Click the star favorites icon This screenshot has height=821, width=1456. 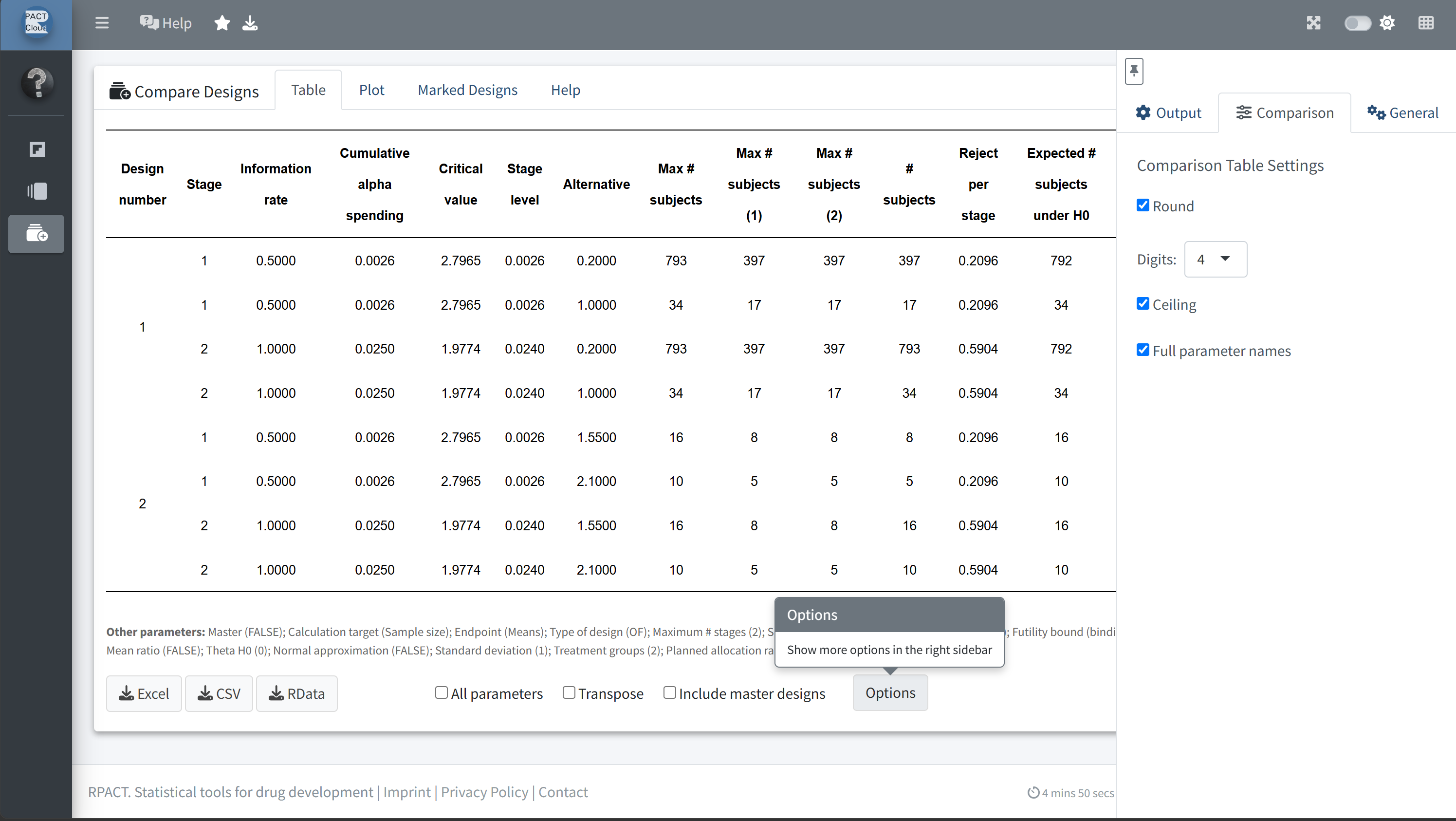(x=222, y=23)
